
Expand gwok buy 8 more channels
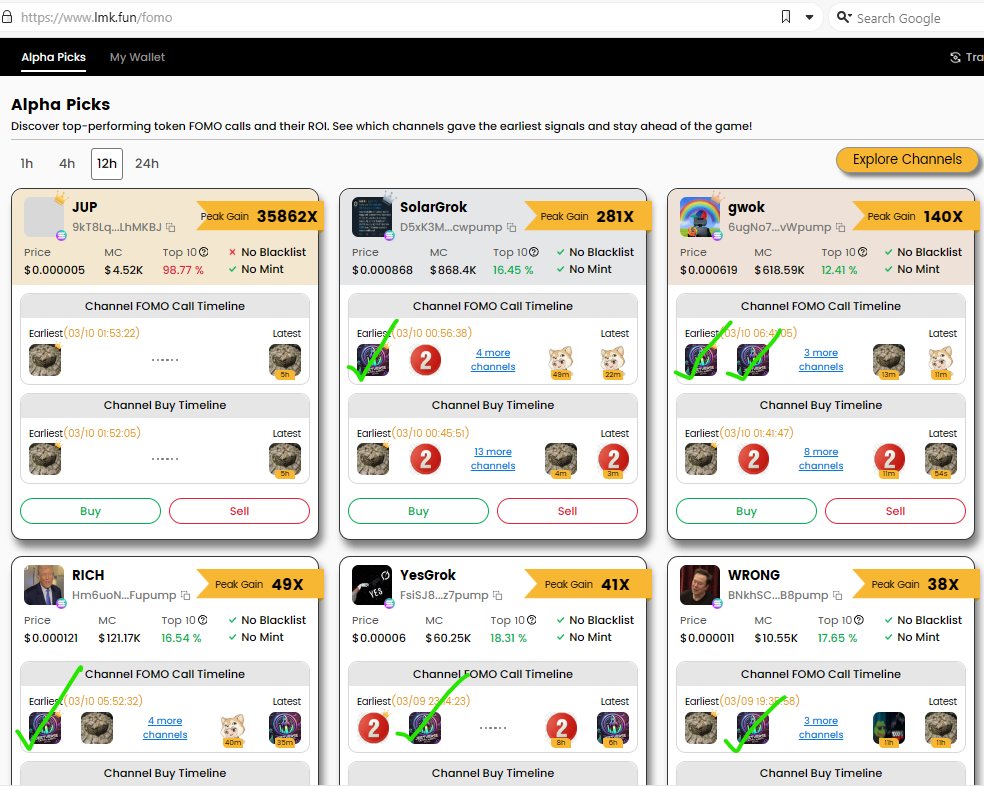pos(821,459)
